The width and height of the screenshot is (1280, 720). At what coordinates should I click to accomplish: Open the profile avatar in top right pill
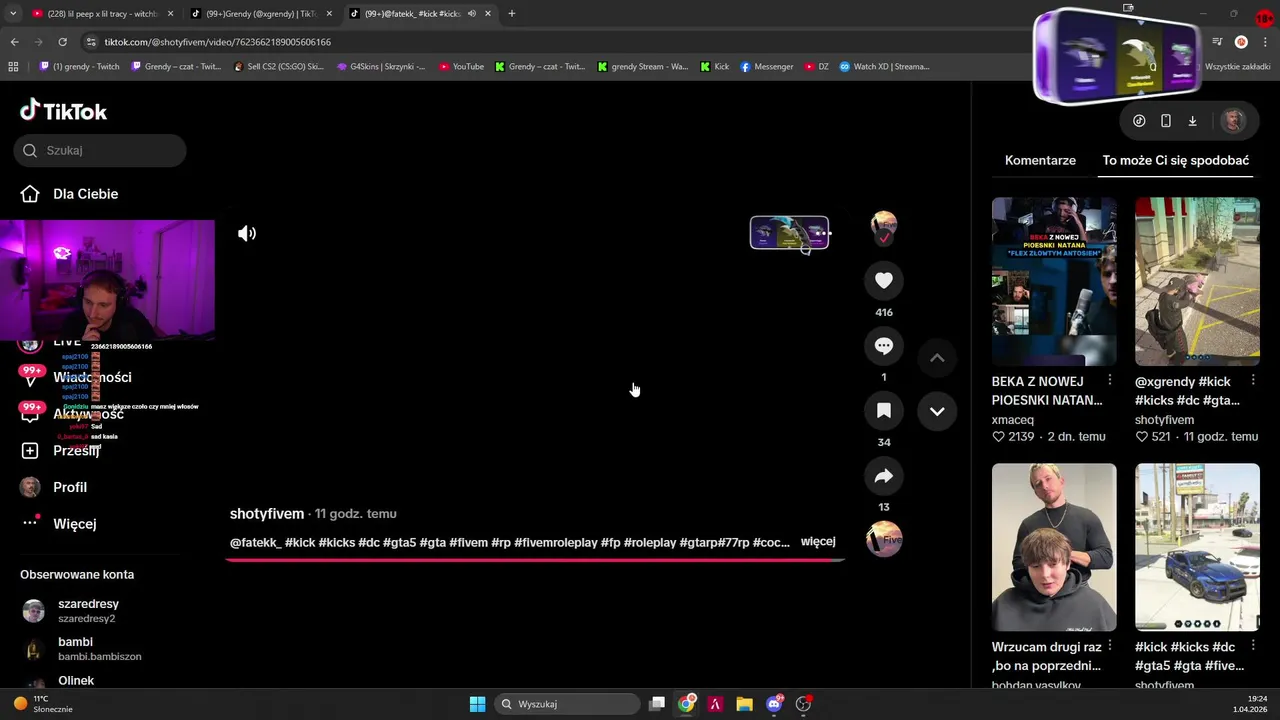point(1233,121)
